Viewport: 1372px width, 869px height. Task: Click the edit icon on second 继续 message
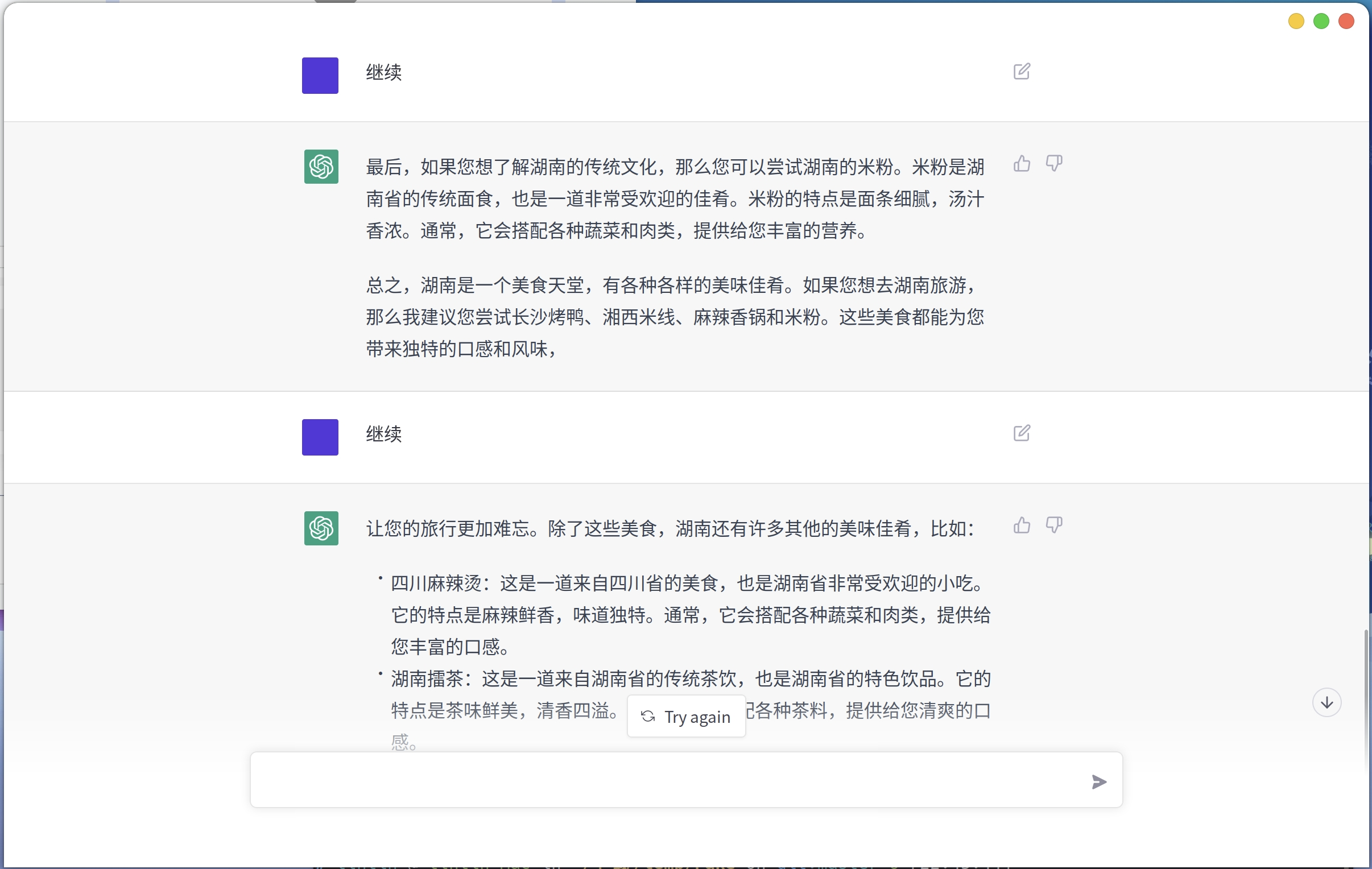1021,433
